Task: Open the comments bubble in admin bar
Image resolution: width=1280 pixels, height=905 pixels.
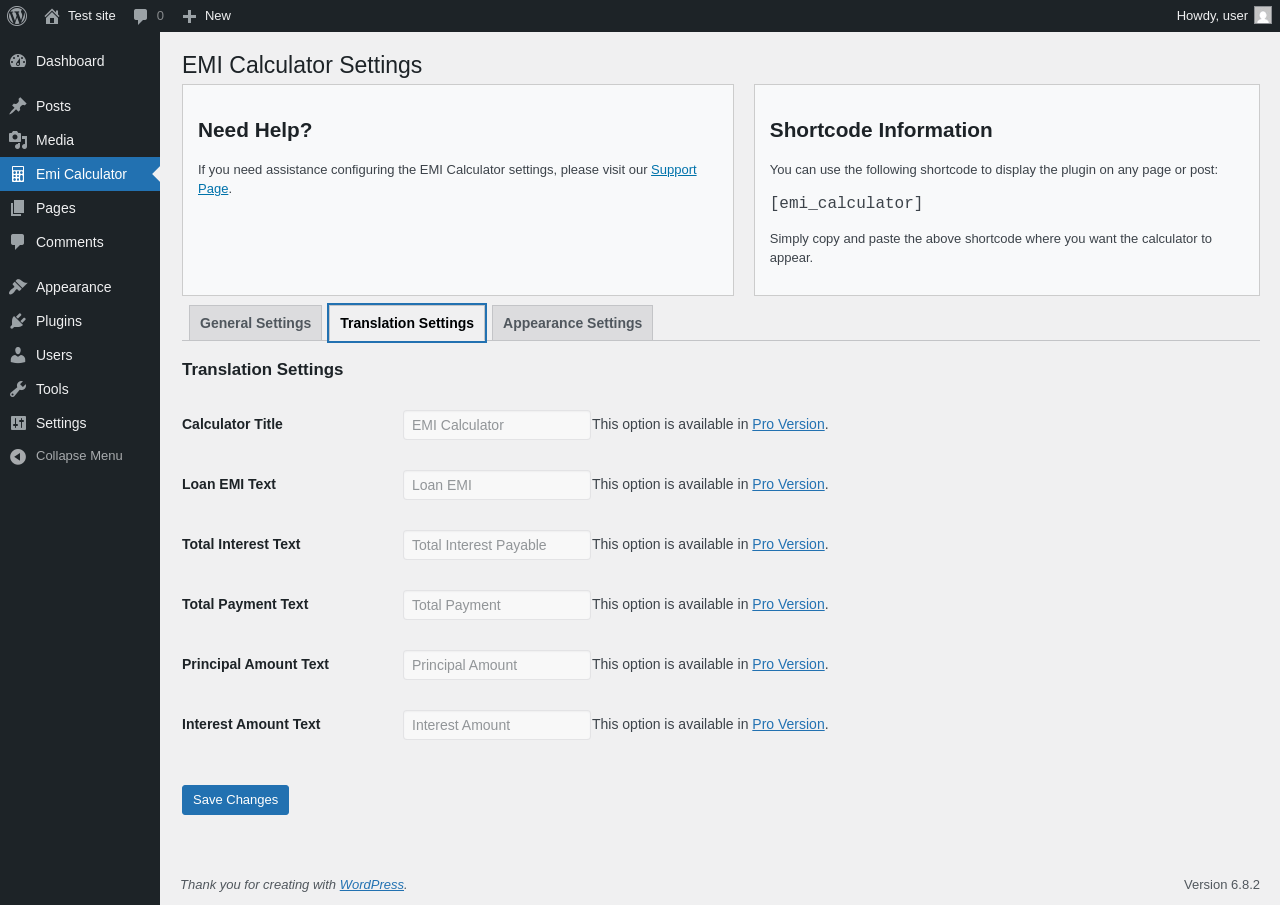Action: point(141,16)
